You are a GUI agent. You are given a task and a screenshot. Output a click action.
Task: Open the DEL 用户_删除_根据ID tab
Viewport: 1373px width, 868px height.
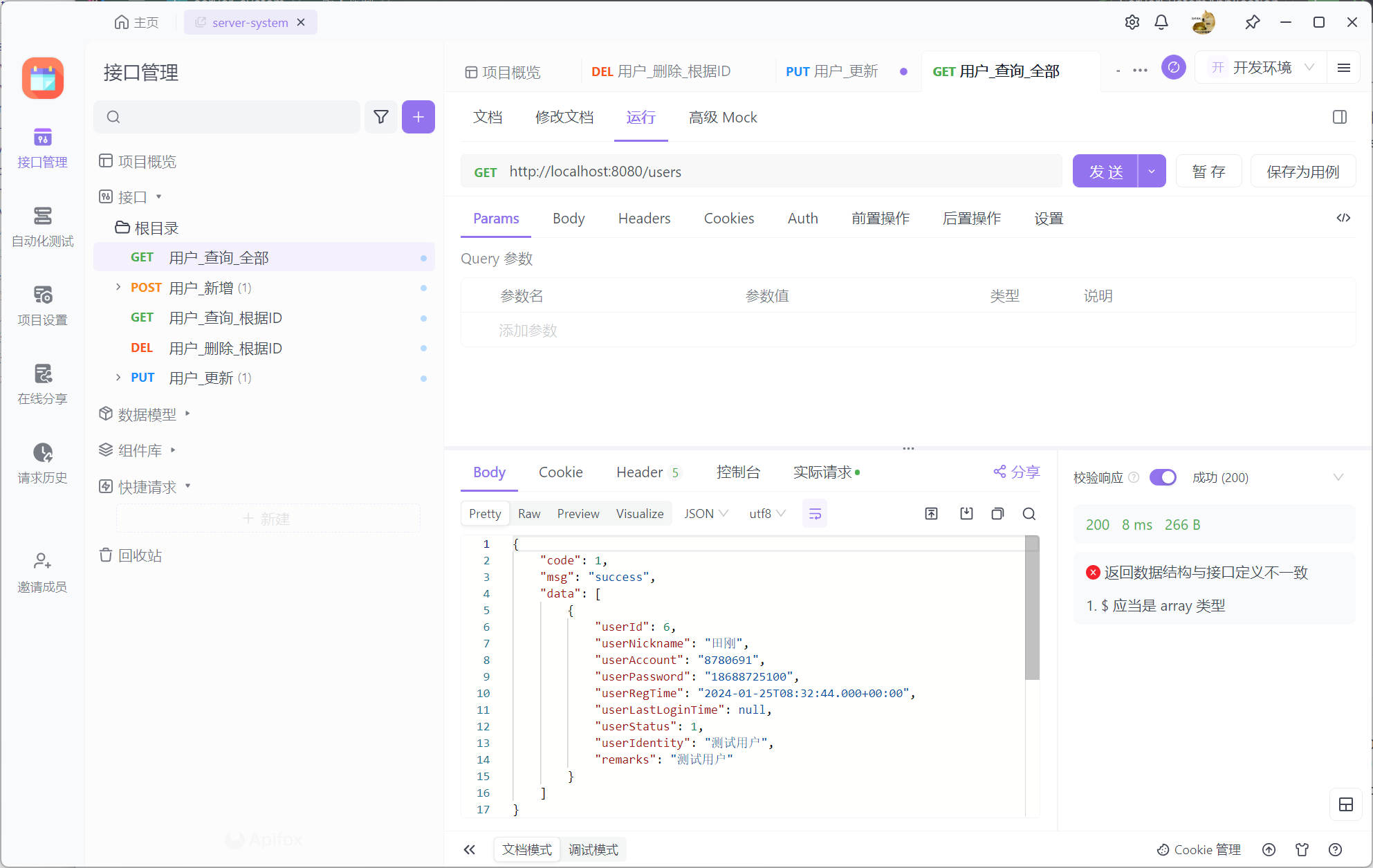coord(661,71)
